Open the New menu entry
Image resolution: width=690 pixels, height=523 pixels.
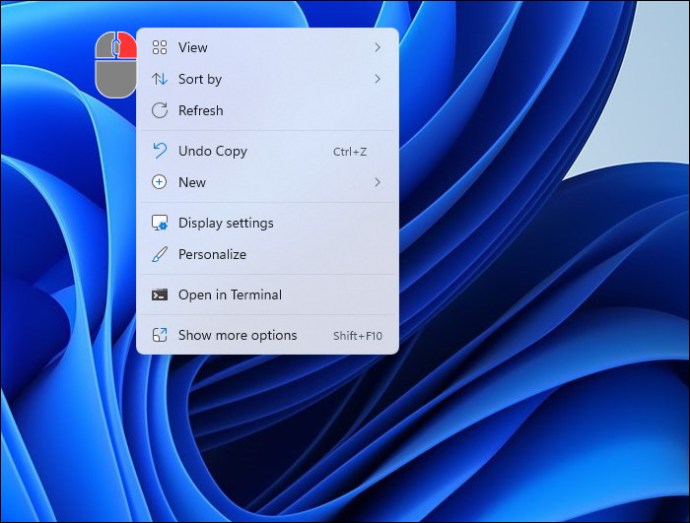tap(267, 182)
